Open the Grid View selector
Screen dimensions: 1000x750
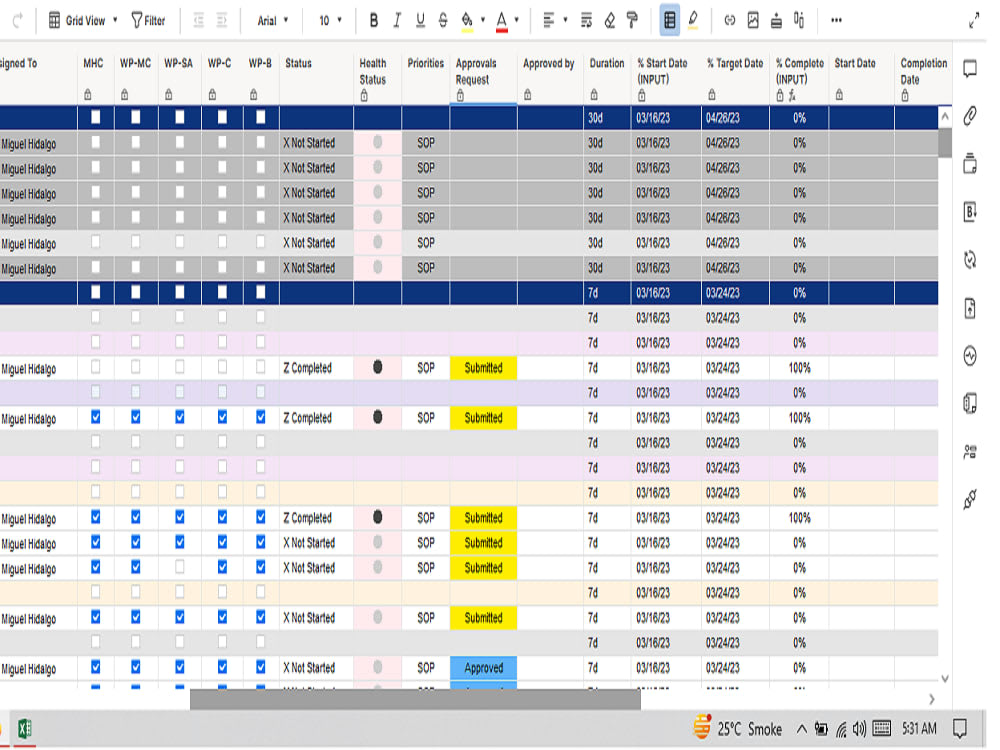pos(86,18)
